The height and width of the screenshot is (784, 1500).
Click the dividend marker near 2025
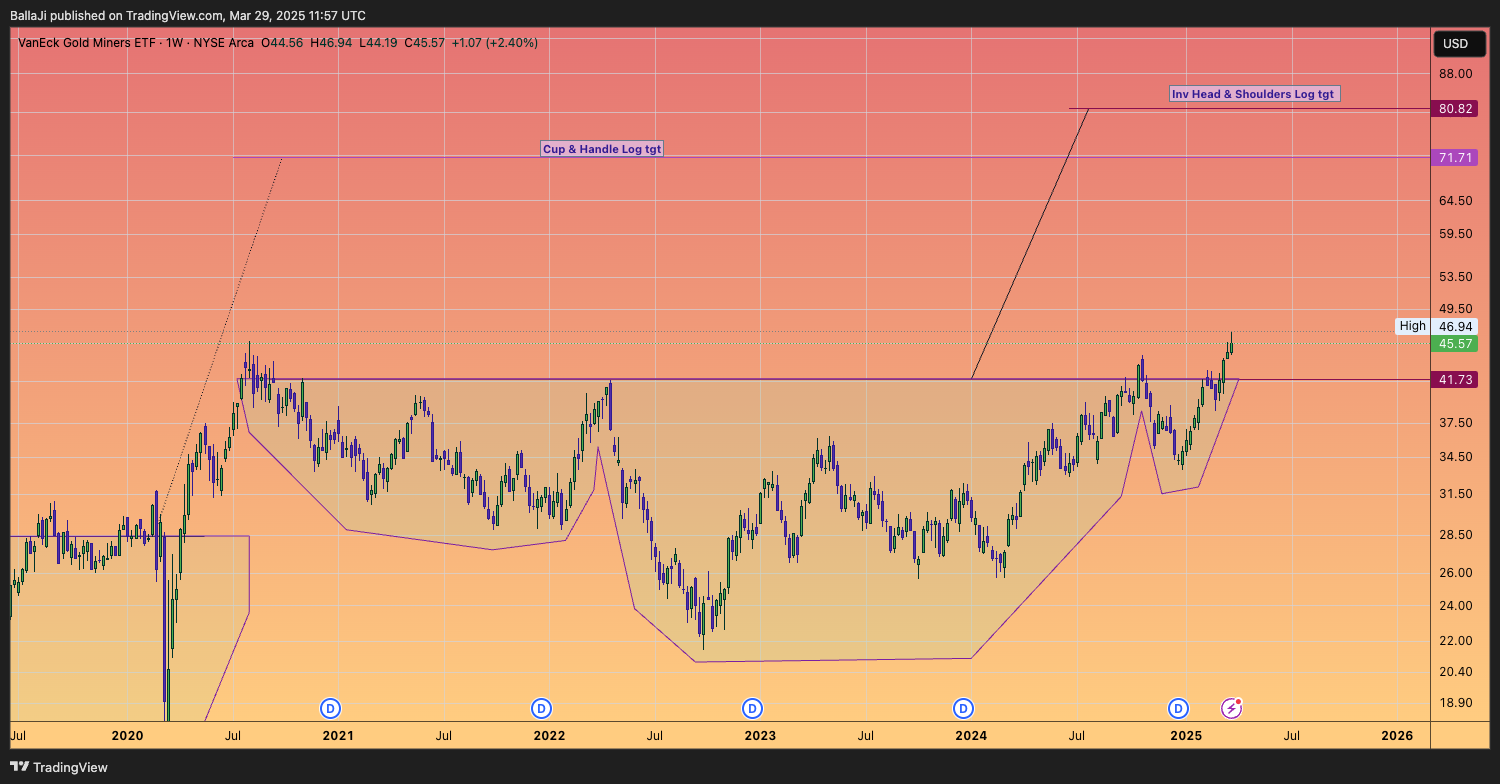(x=1178, y=708)
